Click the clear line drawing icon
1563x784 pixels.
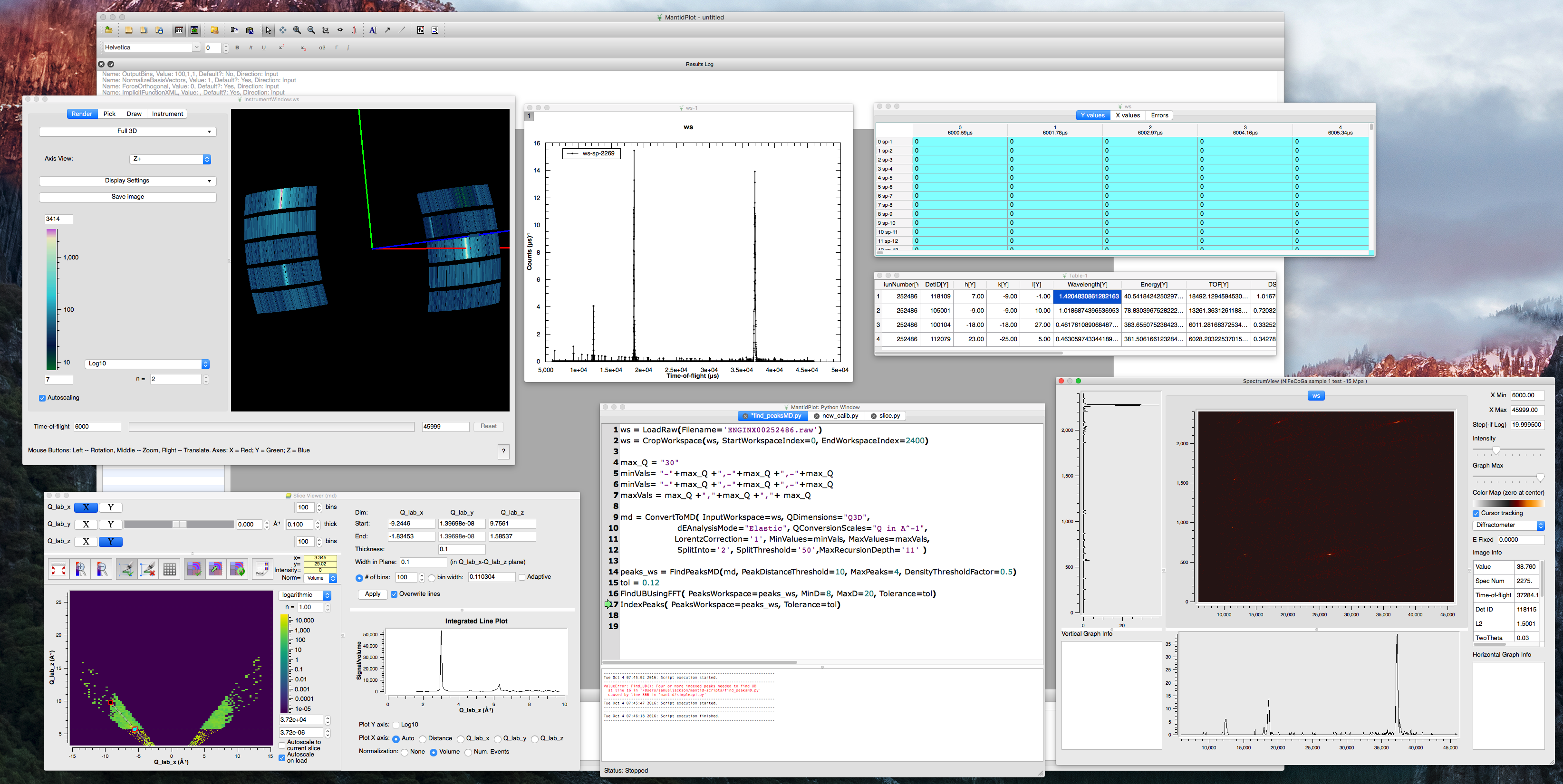148,569
